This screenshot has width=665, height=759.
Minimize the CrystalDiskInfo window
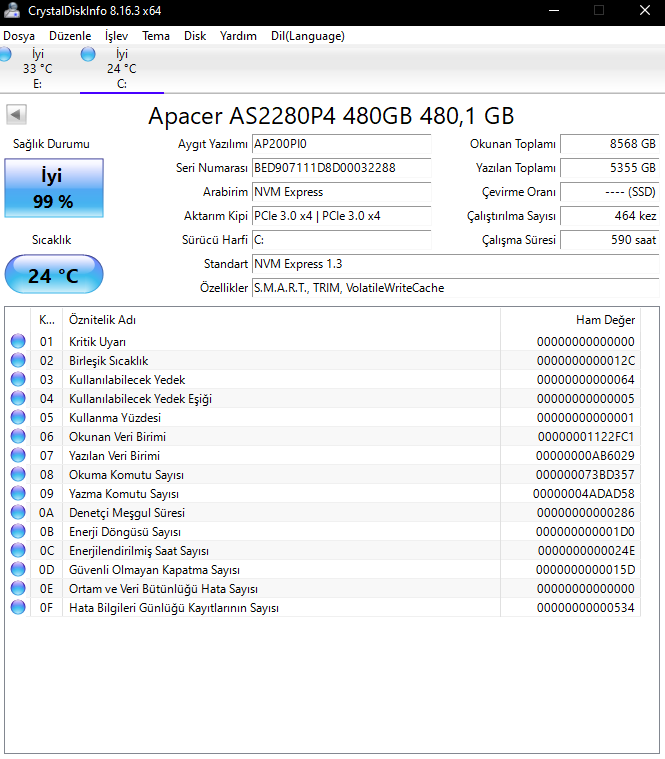pos(554,10)
